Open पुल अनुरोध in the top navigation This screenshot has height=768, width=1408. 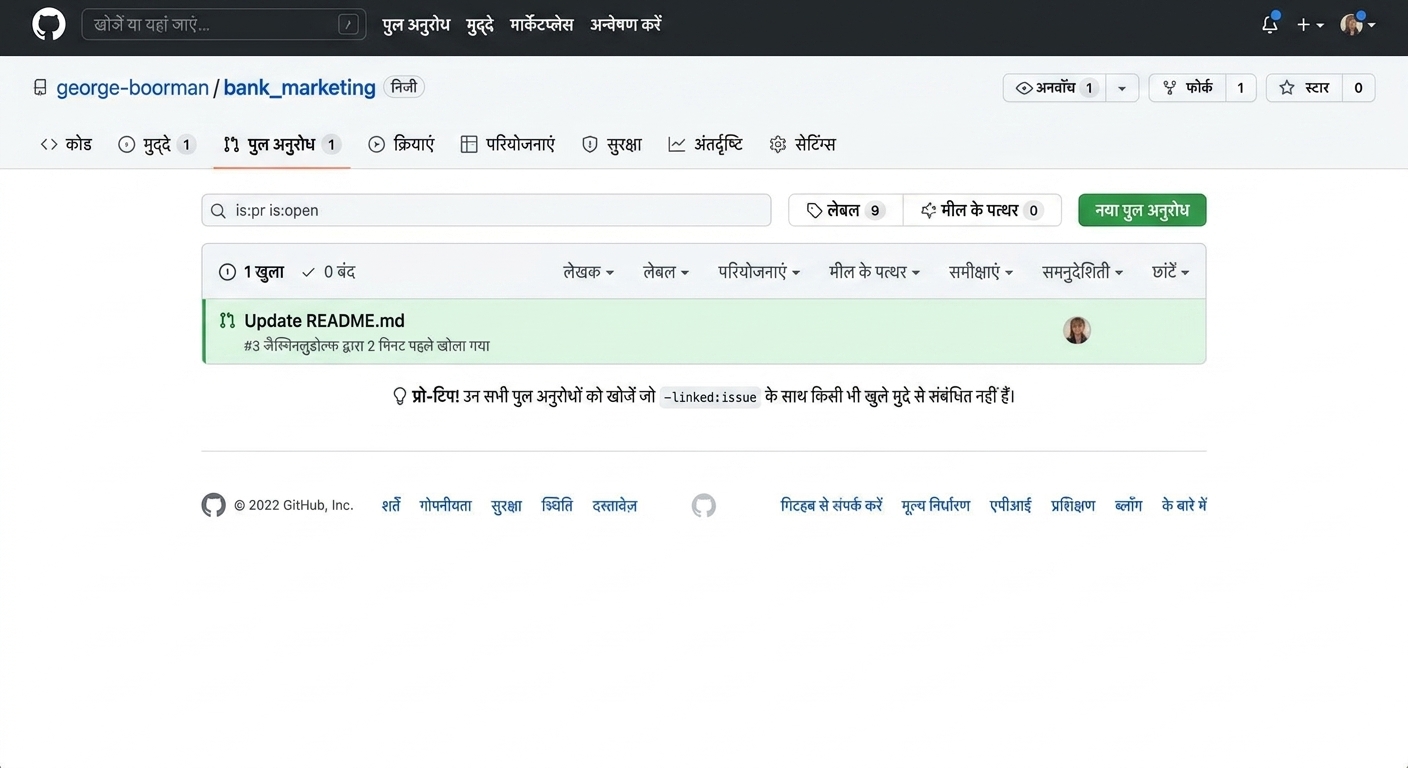pyautogui.click(x=416, y=25)
